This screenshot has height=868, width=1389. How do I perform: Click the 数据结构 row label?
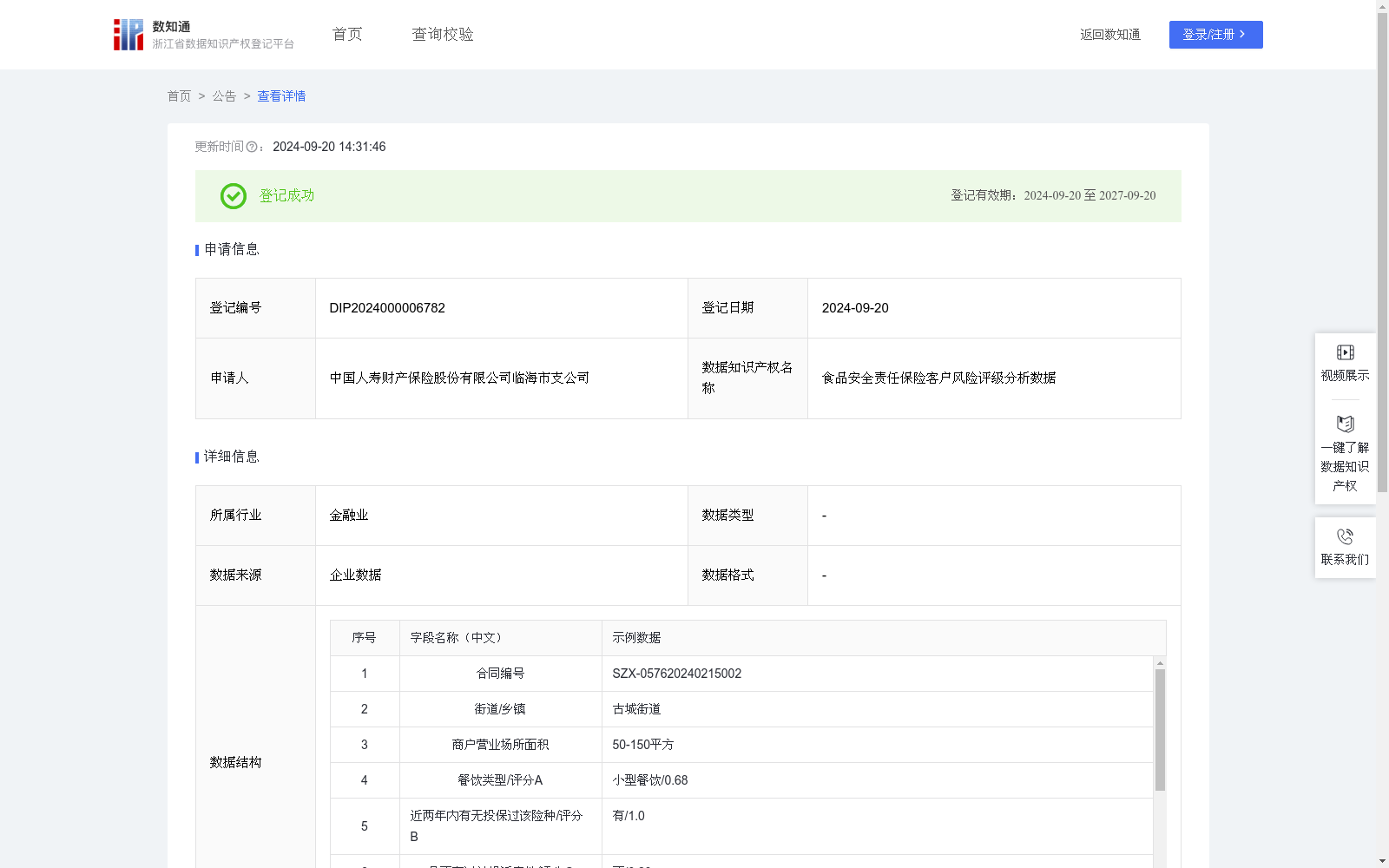click(235, 763)
